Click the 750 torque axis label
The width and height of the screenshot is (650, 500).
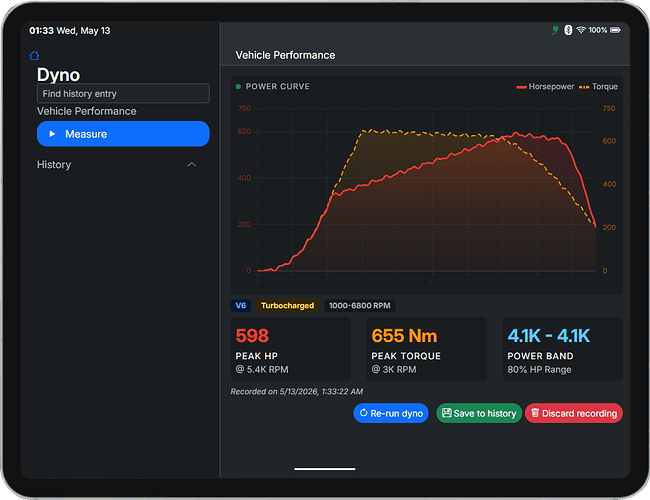click(x=609, y=109)
